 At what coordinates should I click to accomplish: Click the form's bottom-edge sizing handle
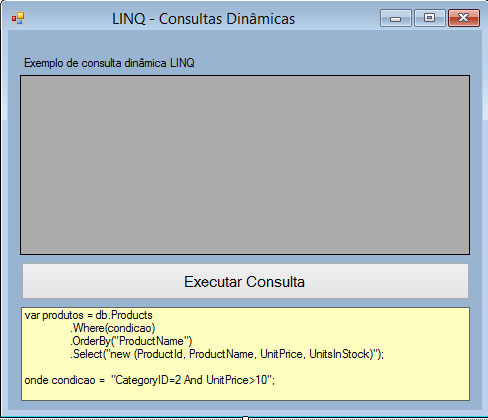coord(245,418)
